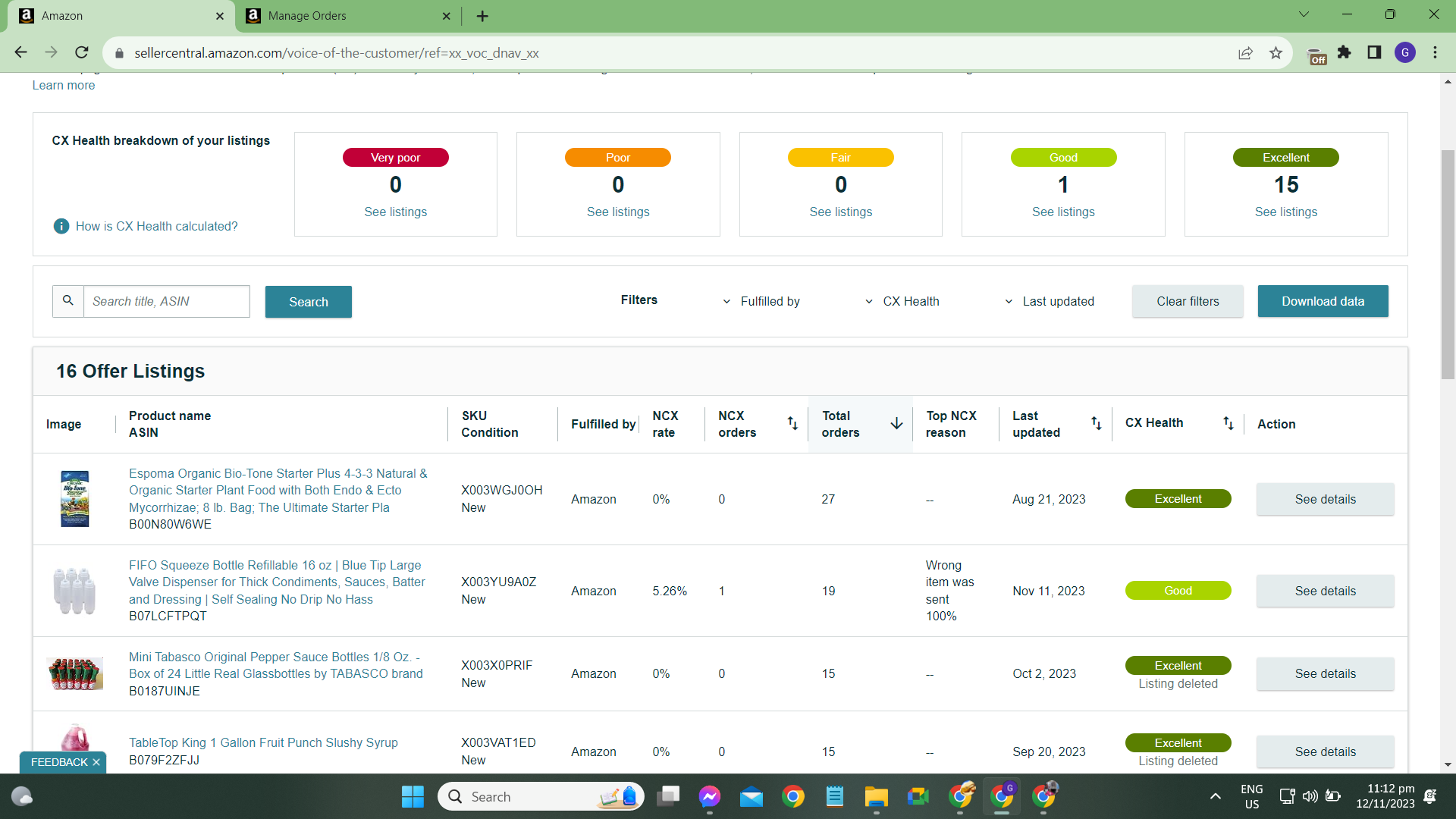Screen dimensions: 1456x819
Task: See listings in the Poor card
Action: (x=618, y=212)
